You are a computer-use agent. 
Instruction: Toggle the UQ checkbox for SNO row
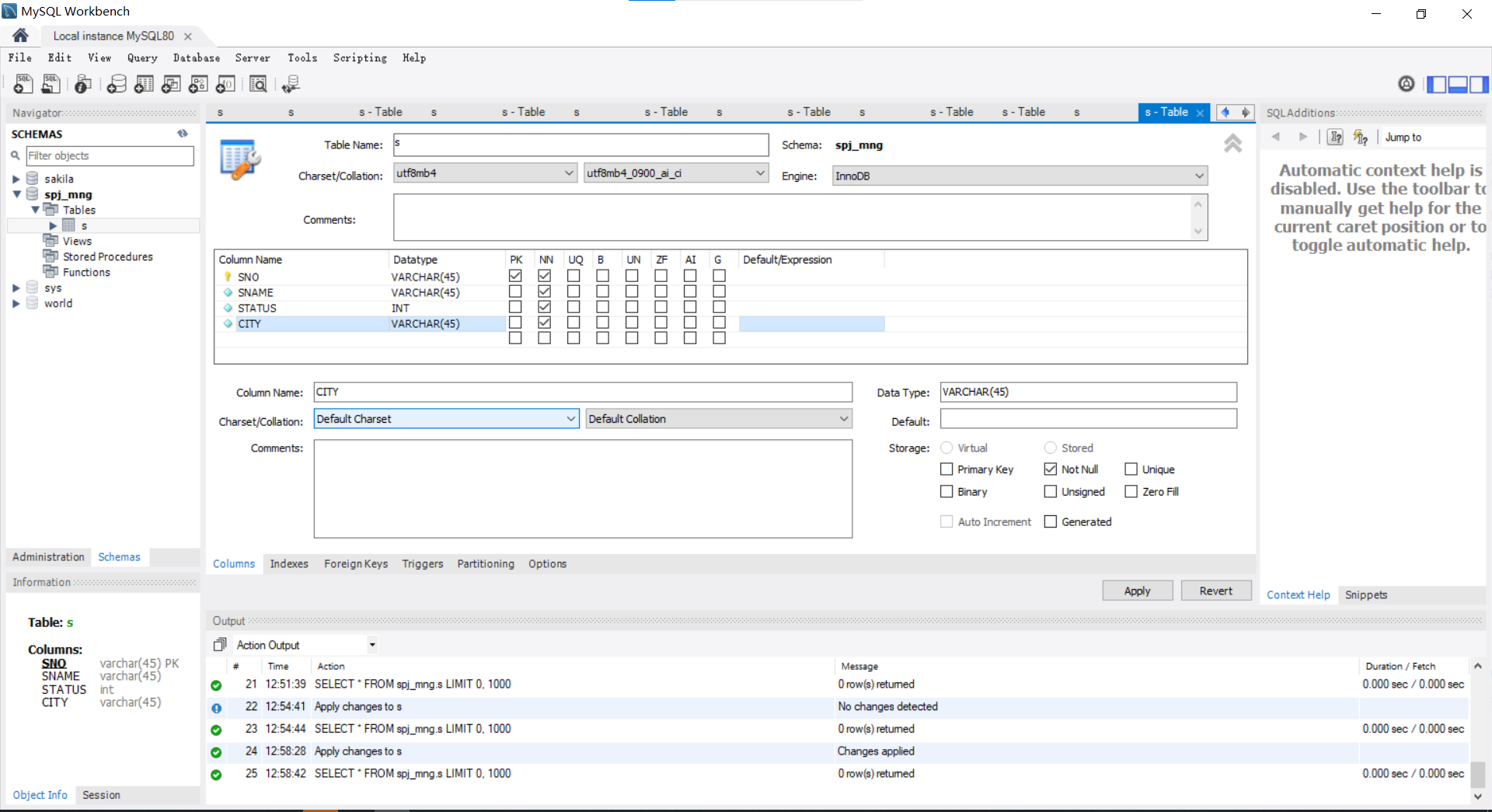573,276
